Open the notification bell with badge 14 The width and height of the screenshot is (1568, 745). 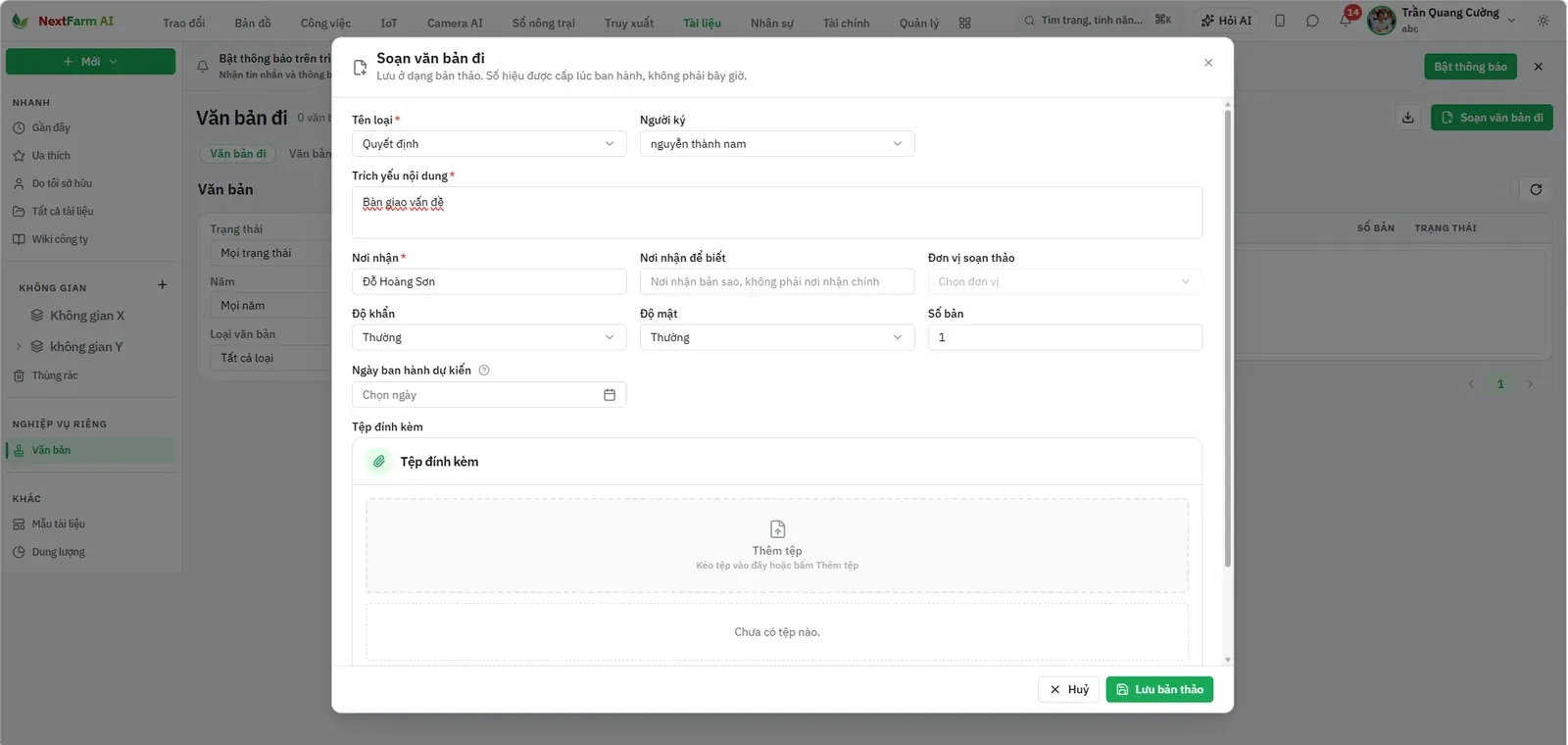coord(1347,20)
